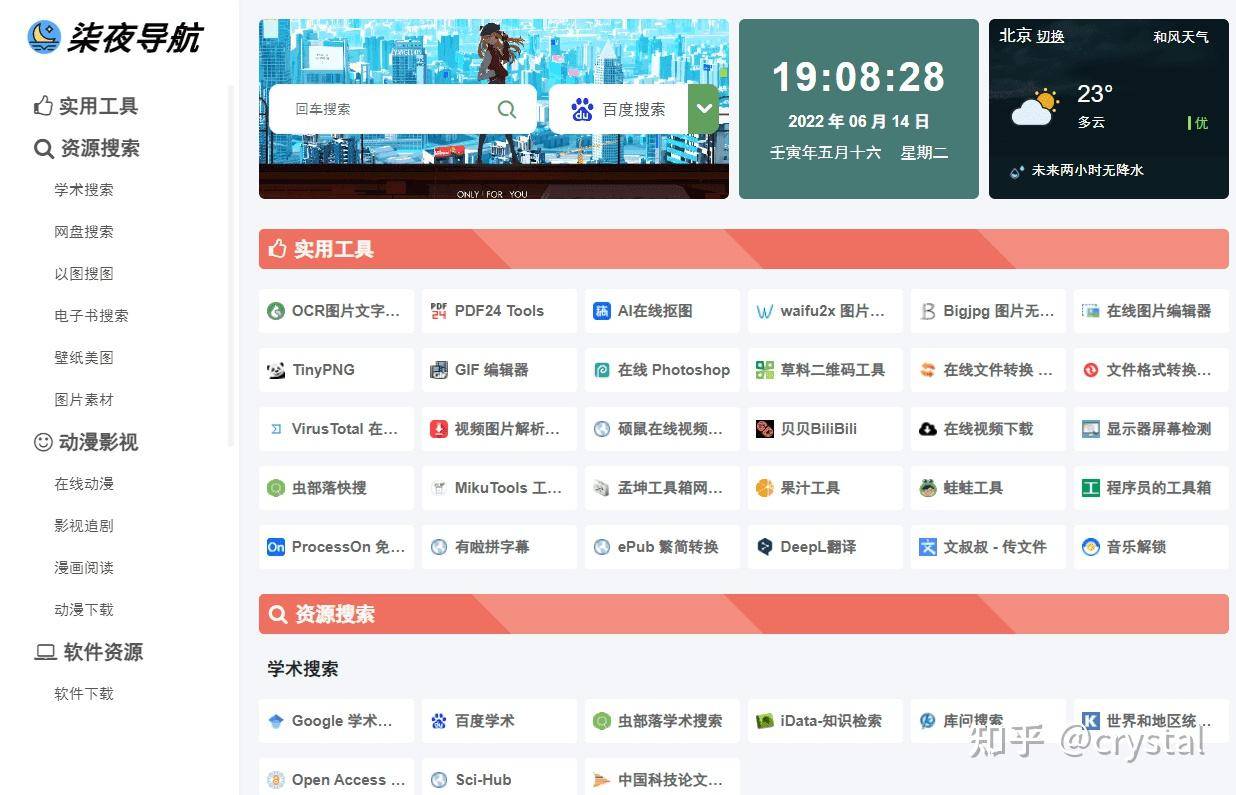
Task: Select 图片素材 in the sidebar
Action: [x=84, y=400]
